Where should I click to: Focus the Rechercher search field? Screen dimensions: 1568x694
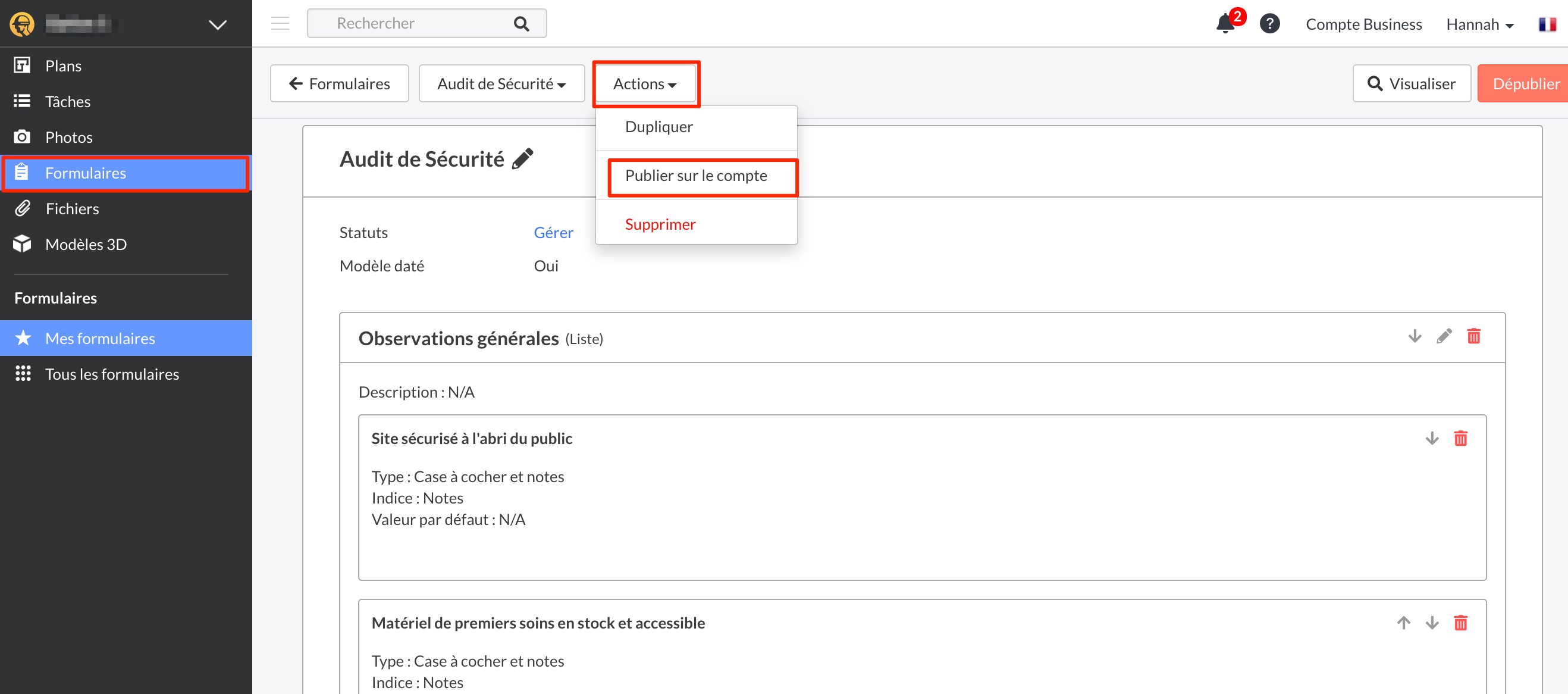coord(427,23)
